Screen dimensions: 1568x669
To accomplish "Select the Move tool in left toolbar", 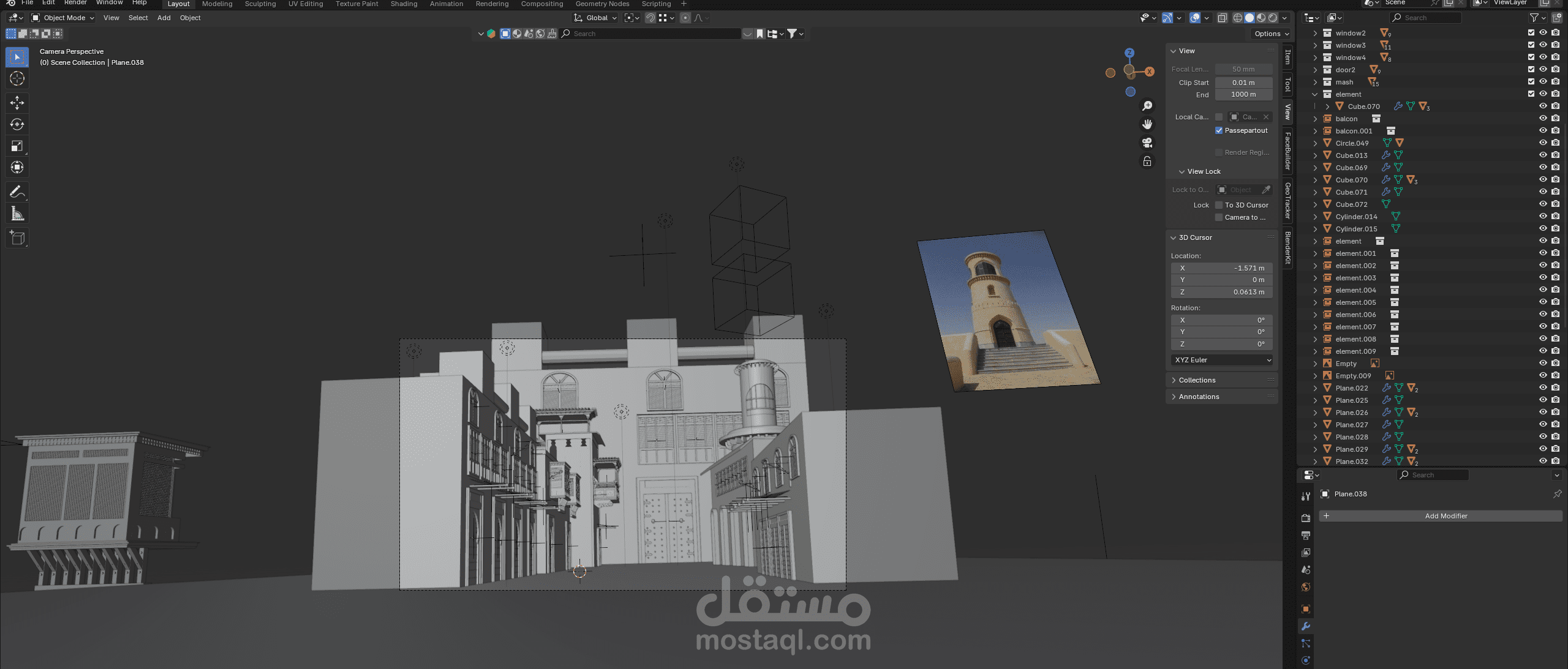I will (x=17, y=102).
